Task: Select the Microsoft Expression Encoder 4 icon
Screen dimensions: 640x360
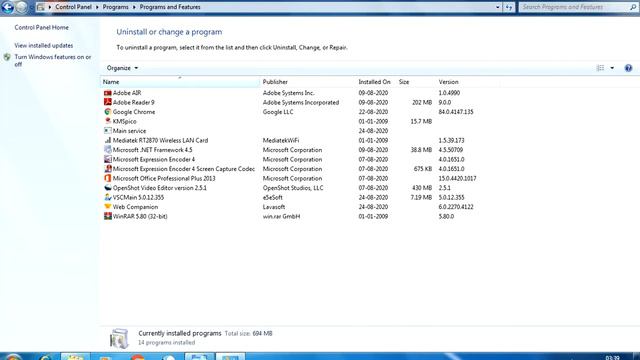Action: 108,159
